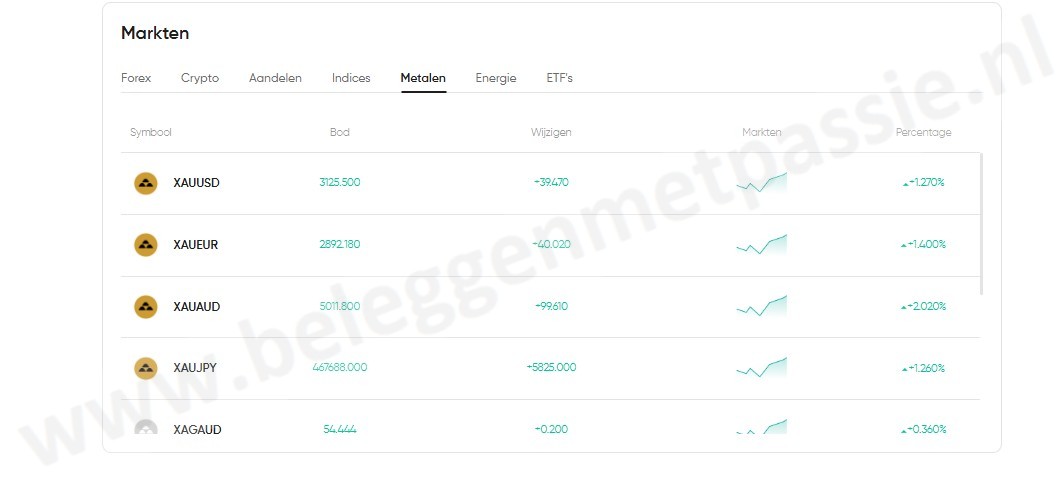Click the XAUJPY gold icon
Viewport: 1060px width, 488px height.
146,368
